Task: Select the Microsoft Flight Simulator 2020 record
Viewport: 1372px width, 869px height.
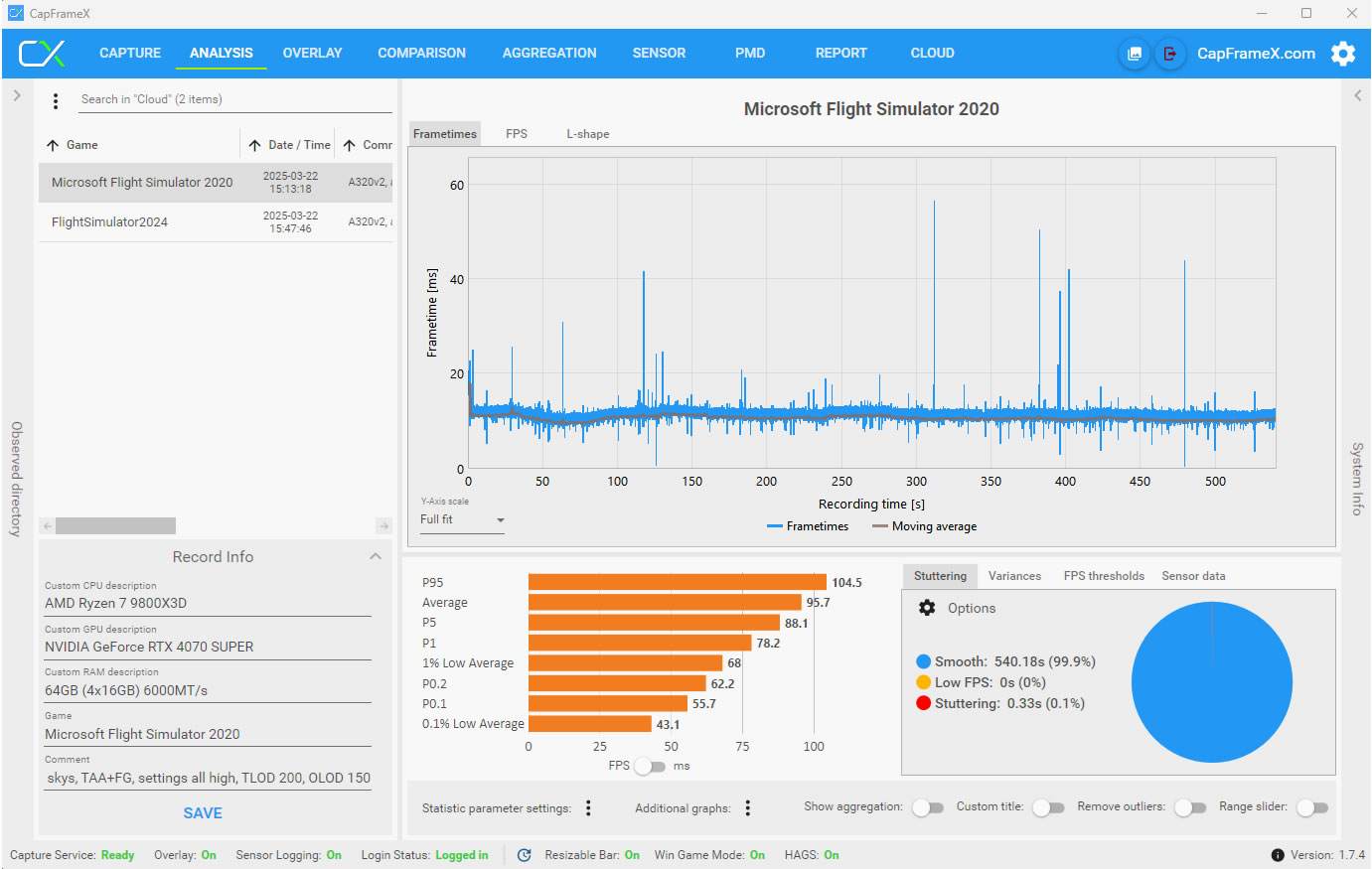Action: click(216, 183)
